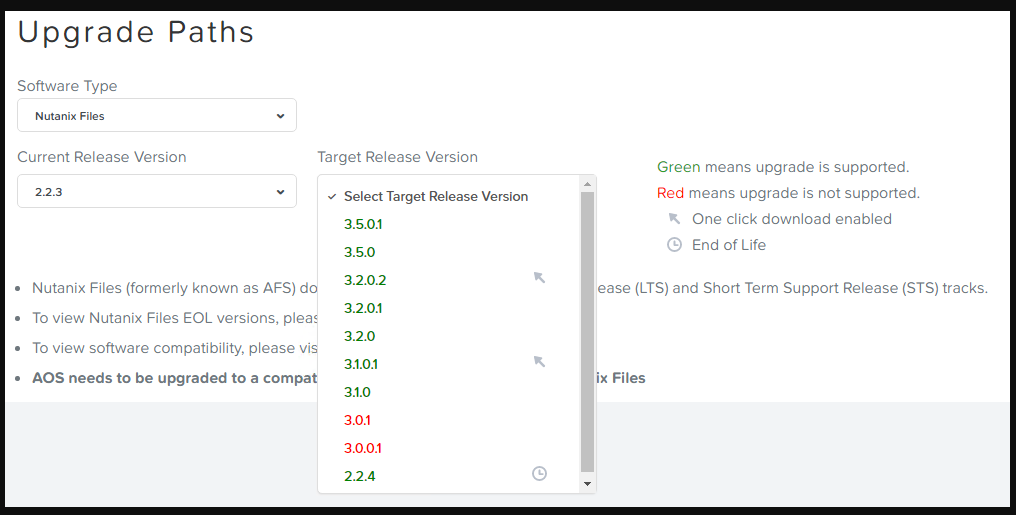Click the 'End of Life' legend text
The height and width of the screenshot is (515, 1016).
point(729,245)
